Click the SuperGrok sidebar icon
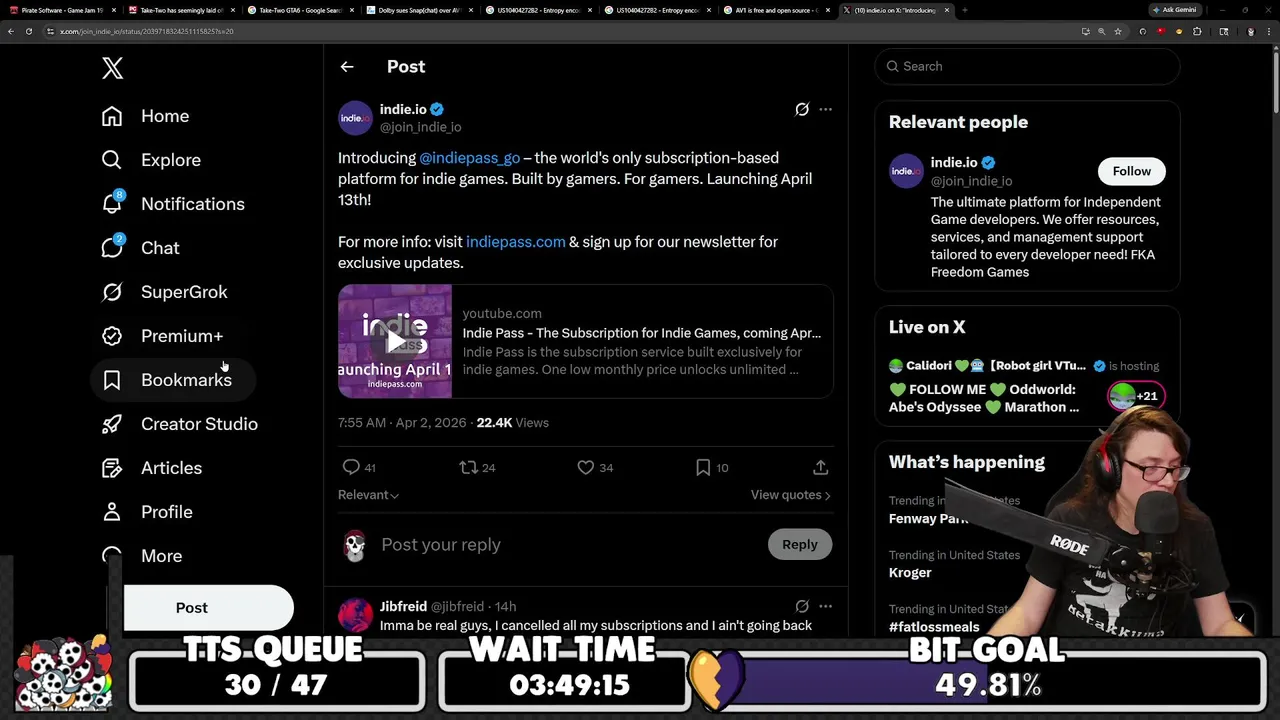Screen dimensions: 1280x720 tap(112, 292)
